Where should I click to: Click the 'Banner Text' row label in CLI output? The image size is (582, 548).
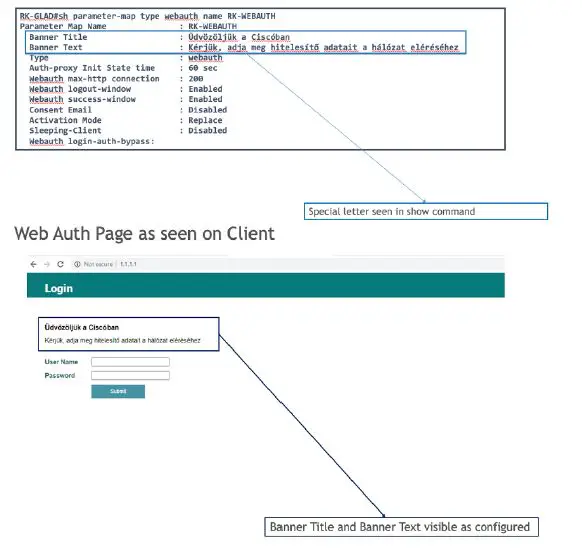56,47
